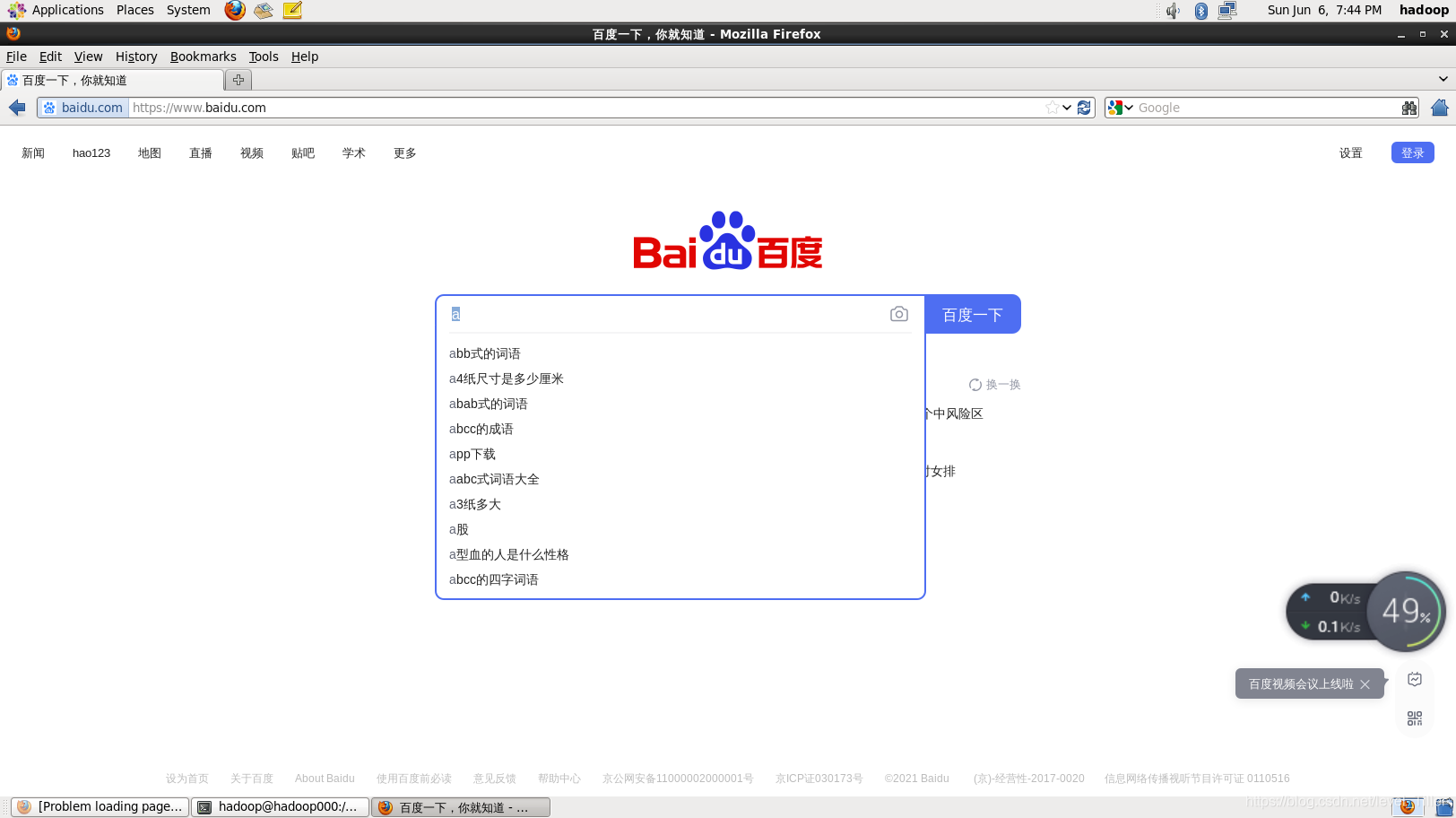The height and width of the screenshot is (818, 1456).
Task: Click the 百度一下 search button
Action: (973, 314)
